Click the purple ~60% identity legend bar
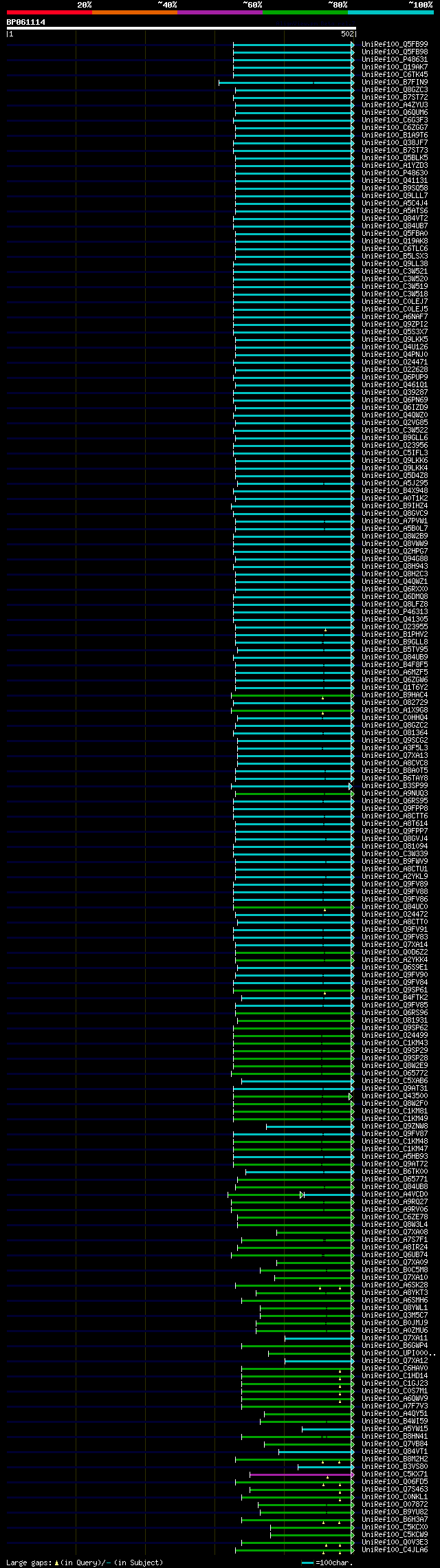 220,12
